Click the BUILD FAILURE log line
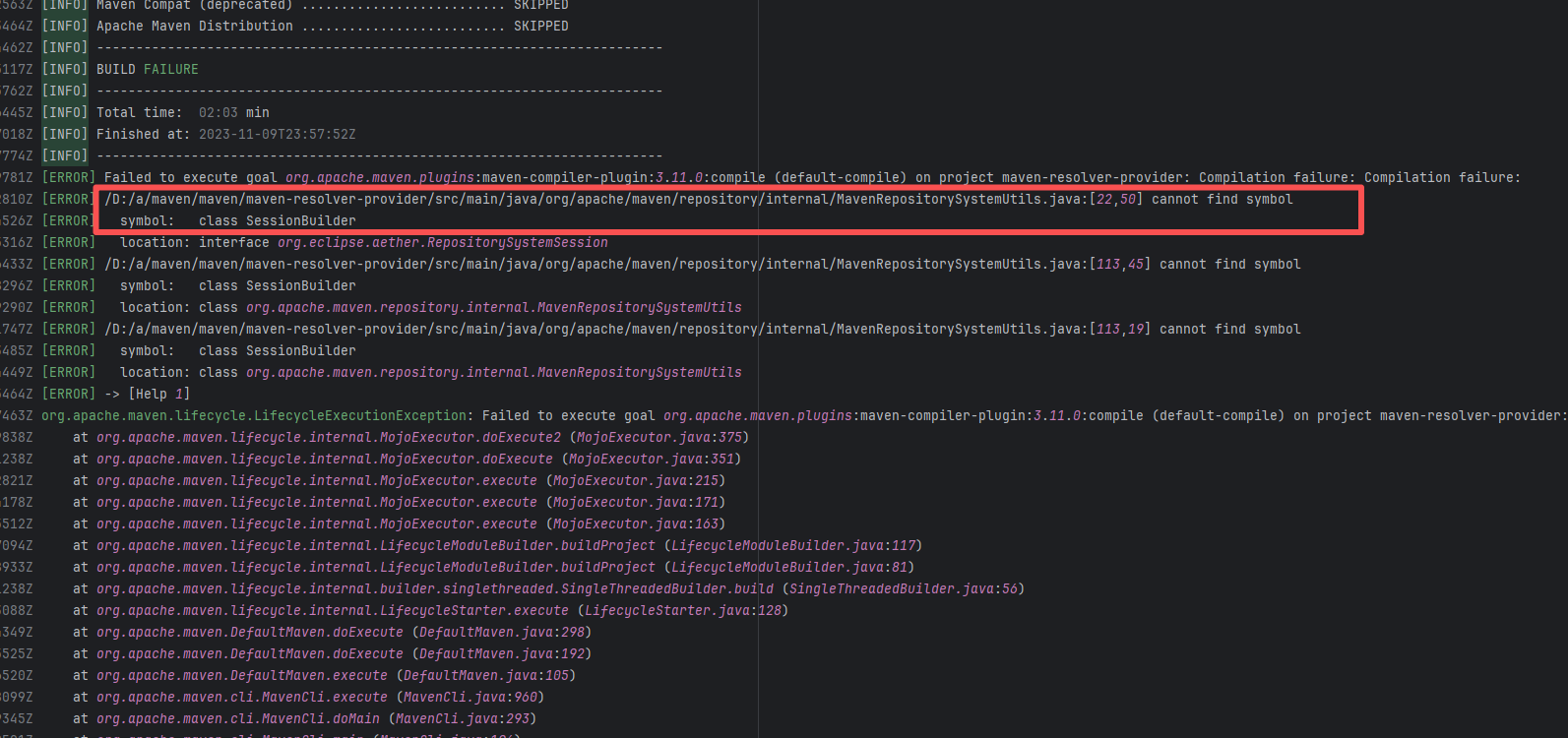Viewport: 1568px width, 738px height. 148,70
